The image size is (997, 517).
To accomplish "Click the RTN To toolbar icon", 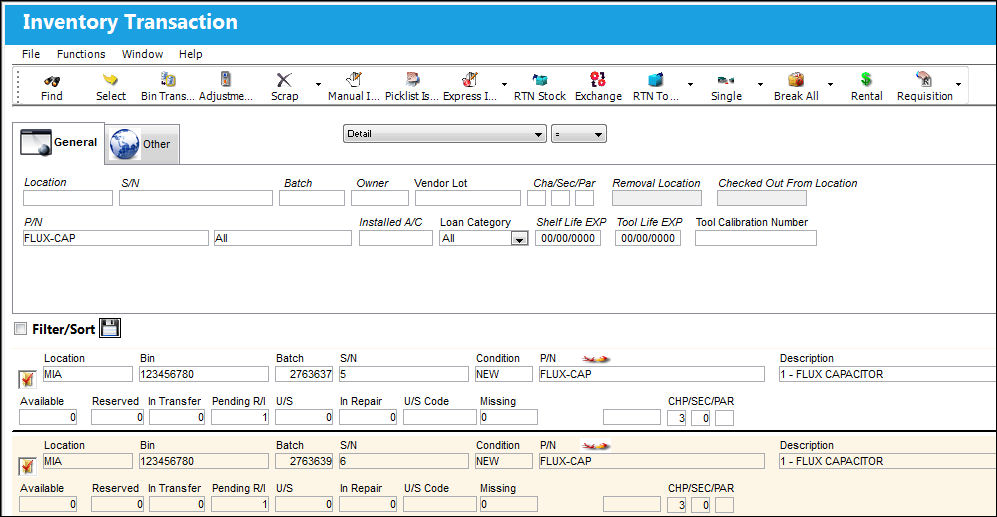I will pyautogui.click(x=656, y=80).
